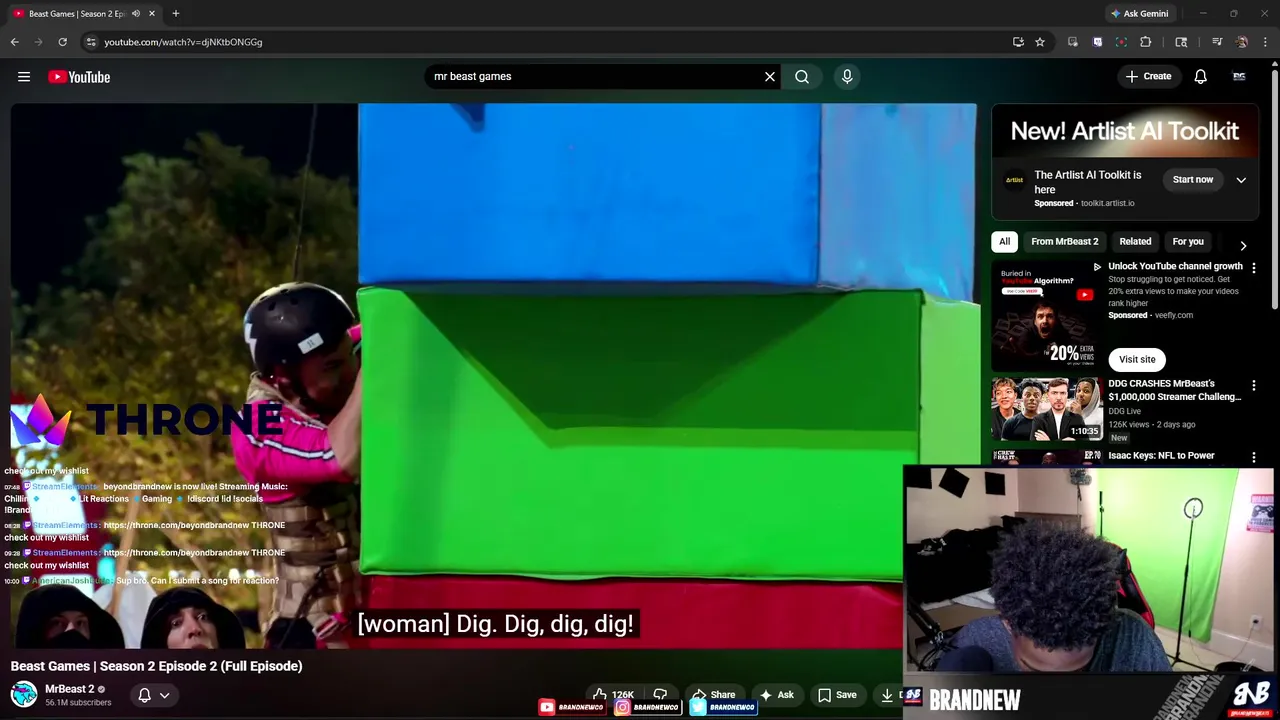Image resolution: width=1280 pixels, height=720 pixels.
Task: Select the All filter chip
Action: pyautogui.click(x=1004, y=242)
